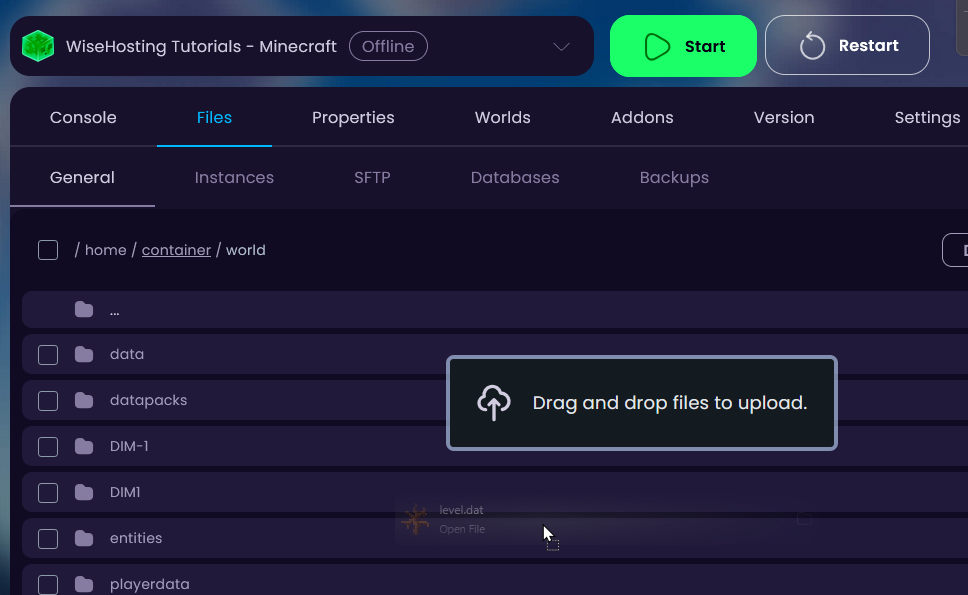Expand the server selector chevron
Viewport: 968px width, 595px height.
pos(561,47)
